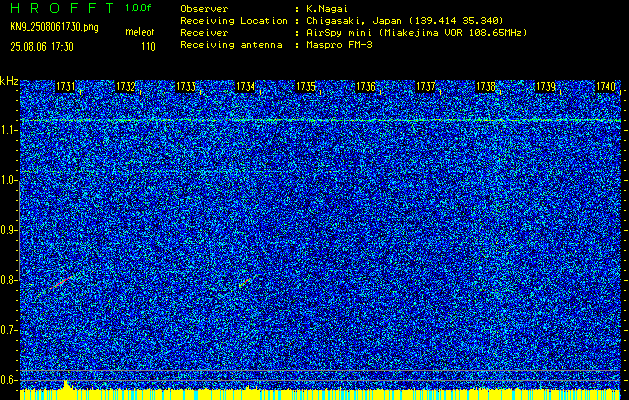This screenshot has height=400, width=629.
Task: Click the kHz axis unit label
Action: [9, 81]
